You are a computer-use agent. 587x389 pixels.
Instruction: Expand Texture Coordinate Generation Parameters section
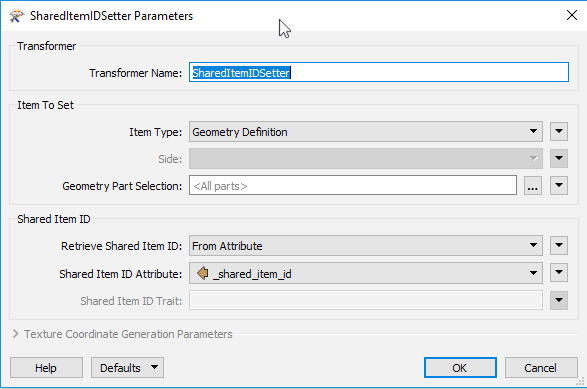pyautogui.click(x=15, y=334)
